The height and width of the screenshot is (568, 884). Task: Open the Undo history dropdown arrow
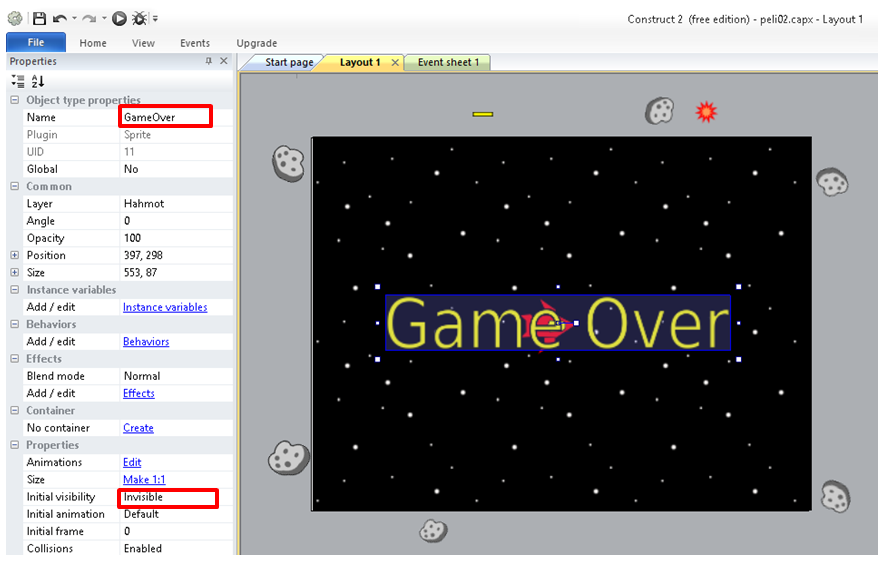[74, 18]
